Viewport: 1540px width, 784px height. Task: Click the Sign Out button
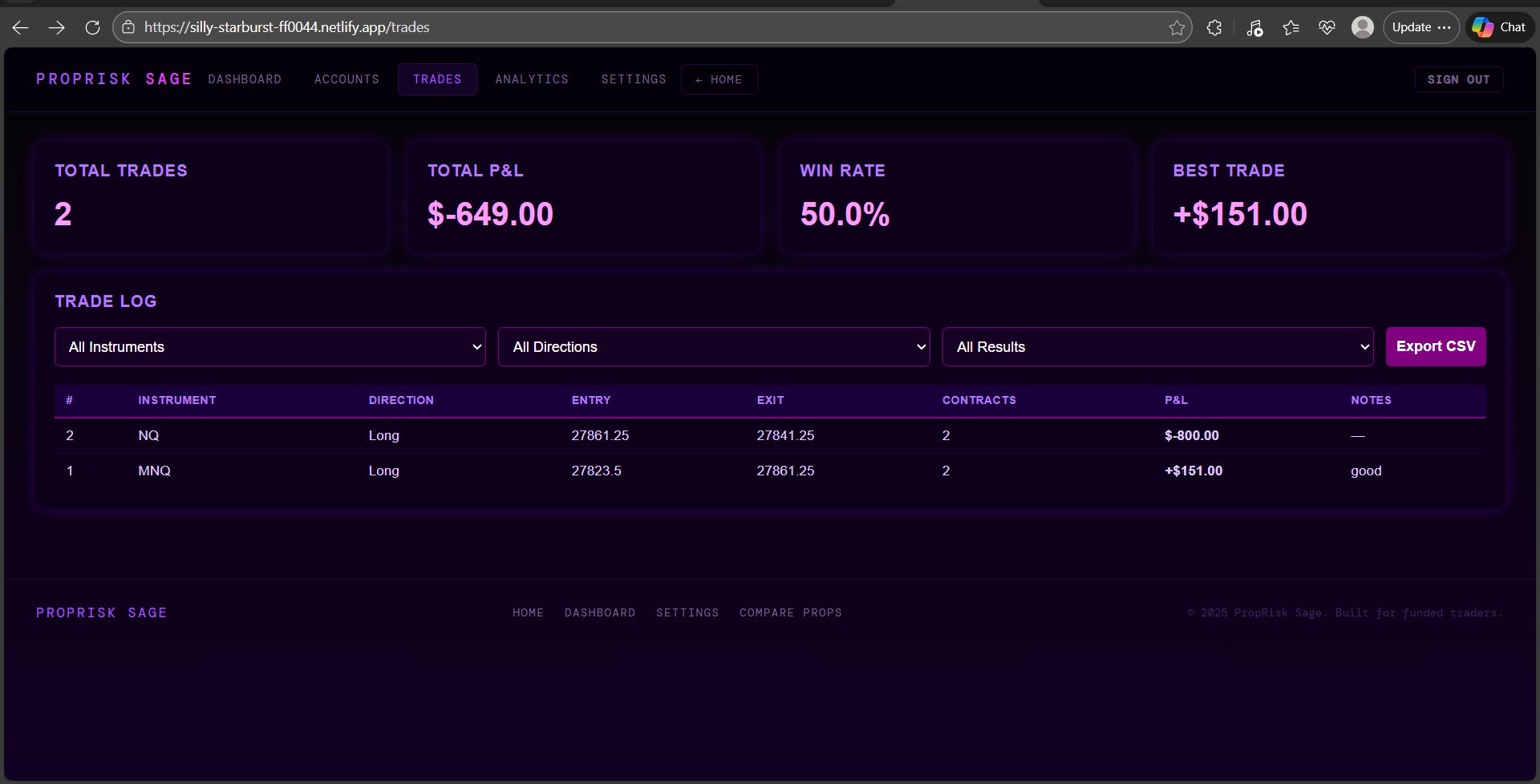tap(1458, 79)
